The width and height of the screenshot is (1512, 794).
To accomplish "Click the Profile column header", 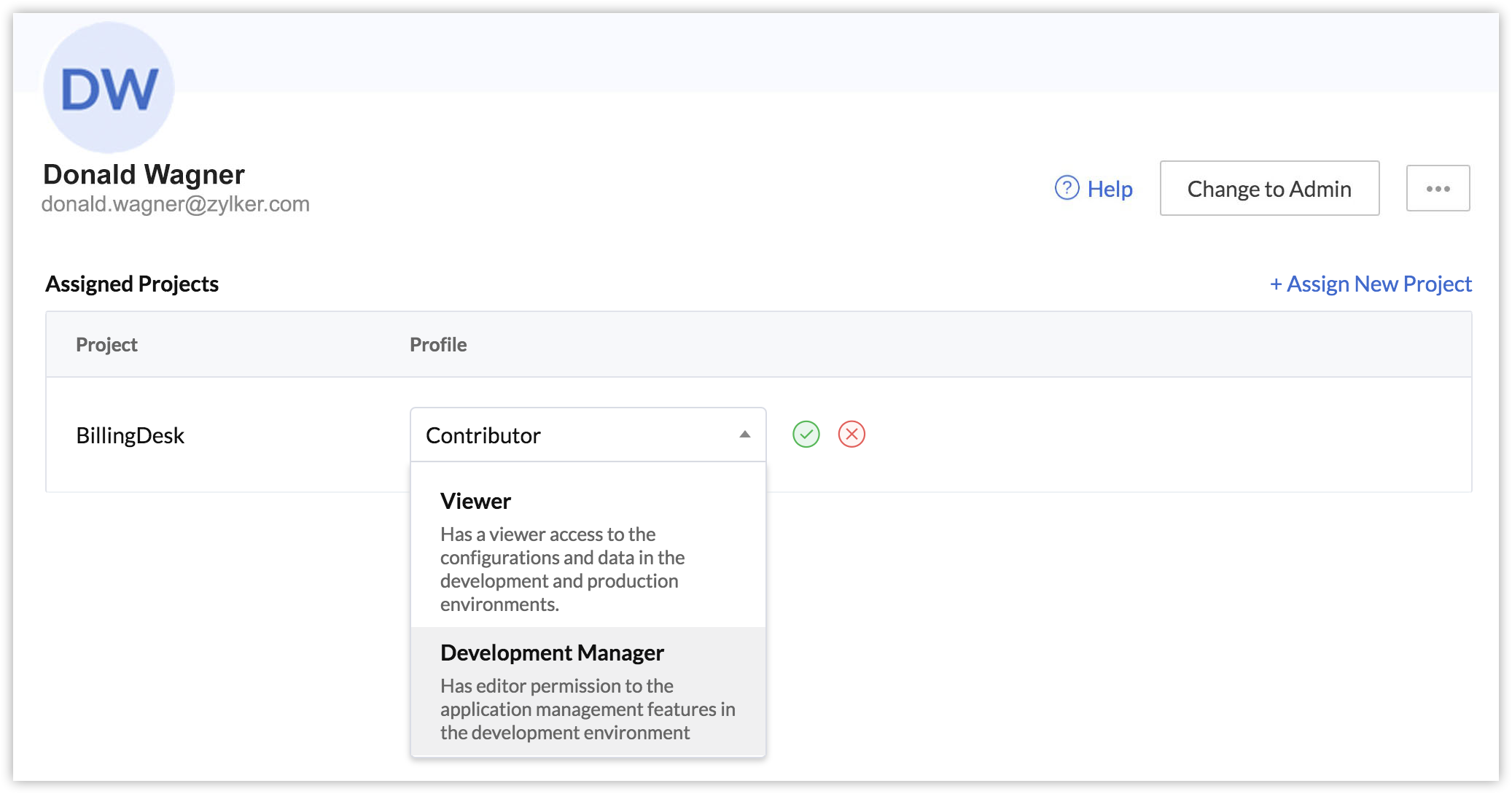I will (x=437, y=344).
